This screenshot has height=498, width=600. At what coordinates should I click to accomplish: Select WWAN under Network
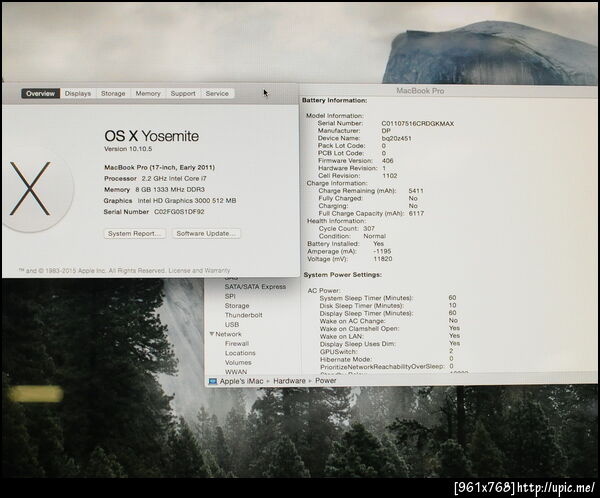pos(236,372)
